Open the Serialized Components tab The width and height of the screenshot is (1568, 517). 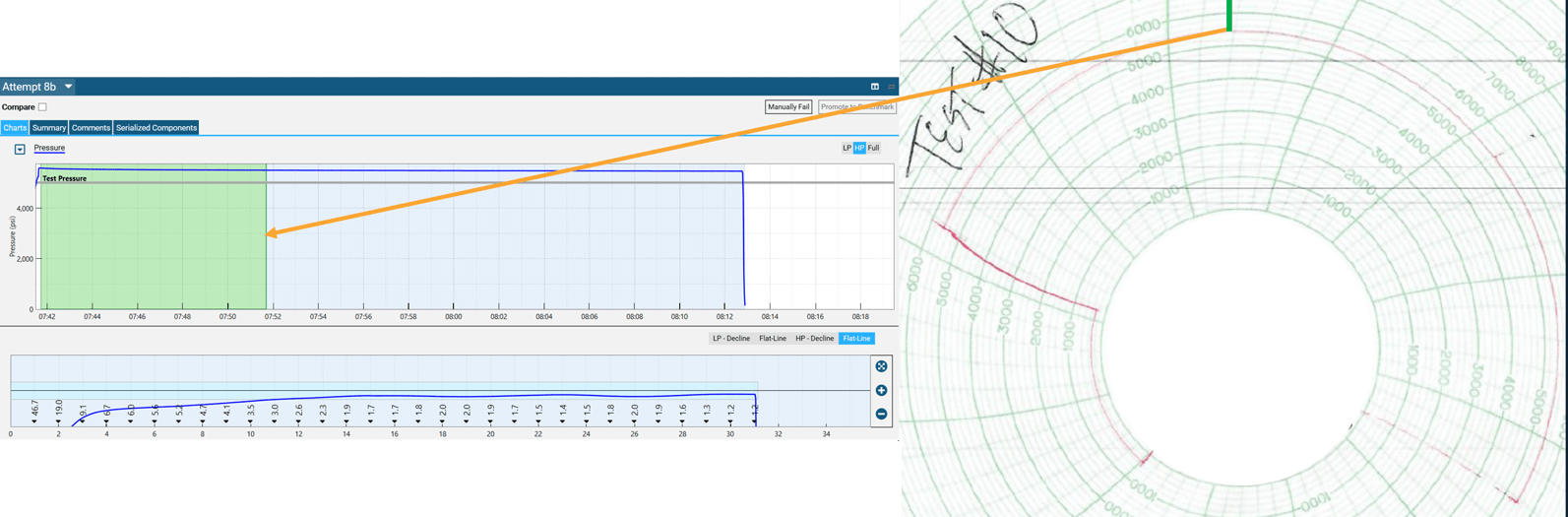click(x=157, y=128)
